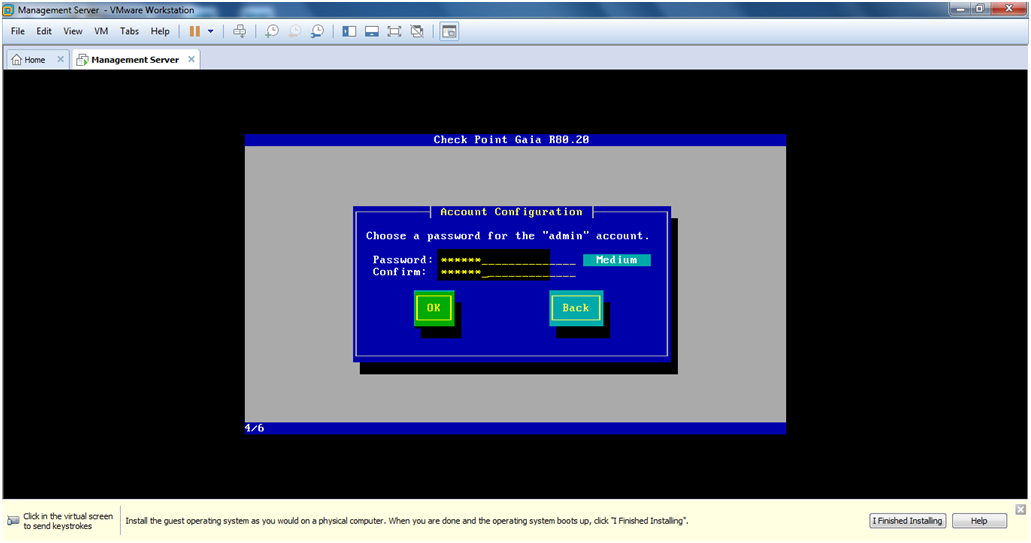This screenshot has height=543, width=1031.
Task: Open the Tabs menu
Action: 129,31
